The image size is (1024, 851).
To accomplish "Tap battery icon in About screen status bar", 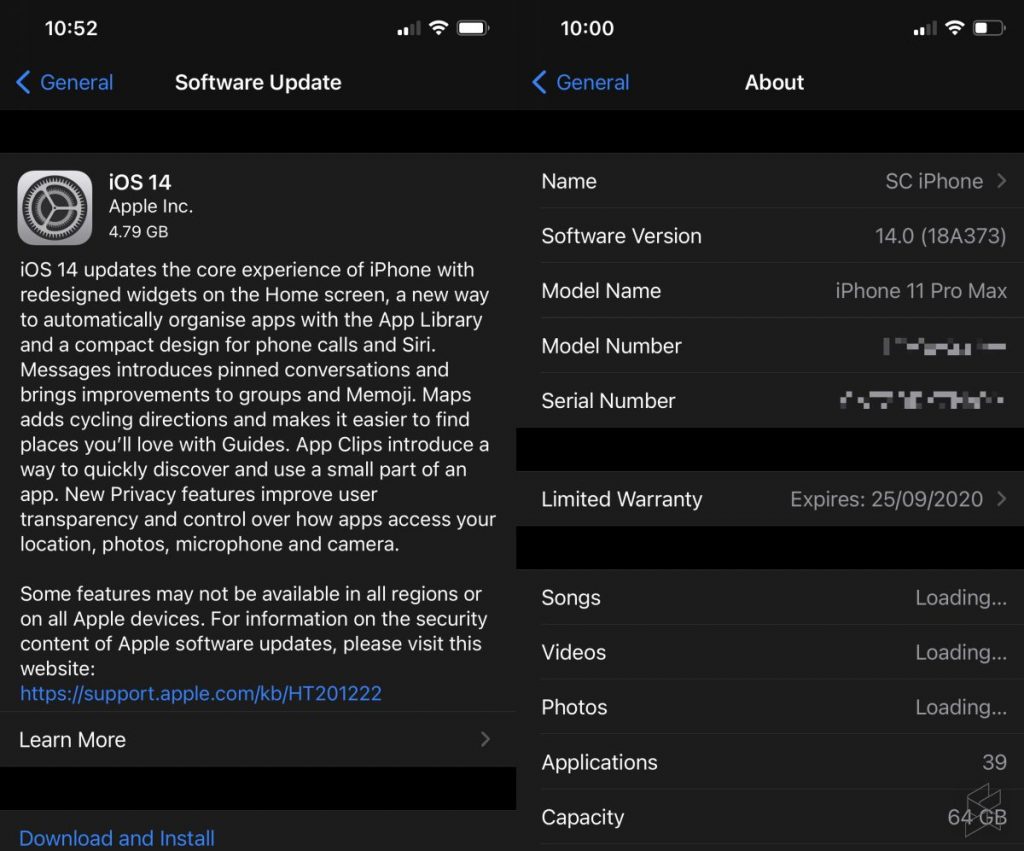I will pos(989,28).
